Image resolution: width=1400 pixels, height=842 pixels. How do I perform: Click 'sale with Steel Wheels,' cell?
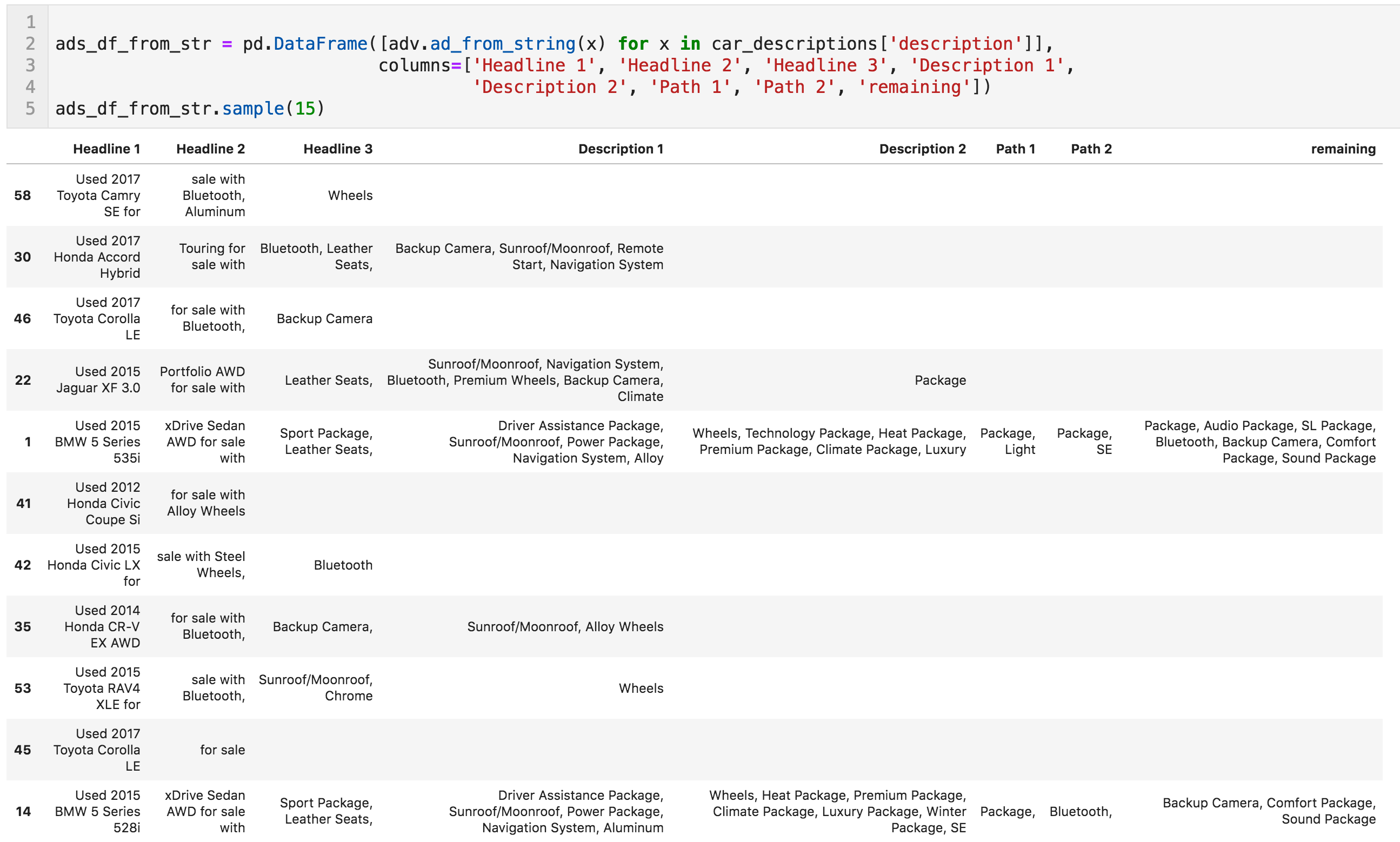[201, 565]
